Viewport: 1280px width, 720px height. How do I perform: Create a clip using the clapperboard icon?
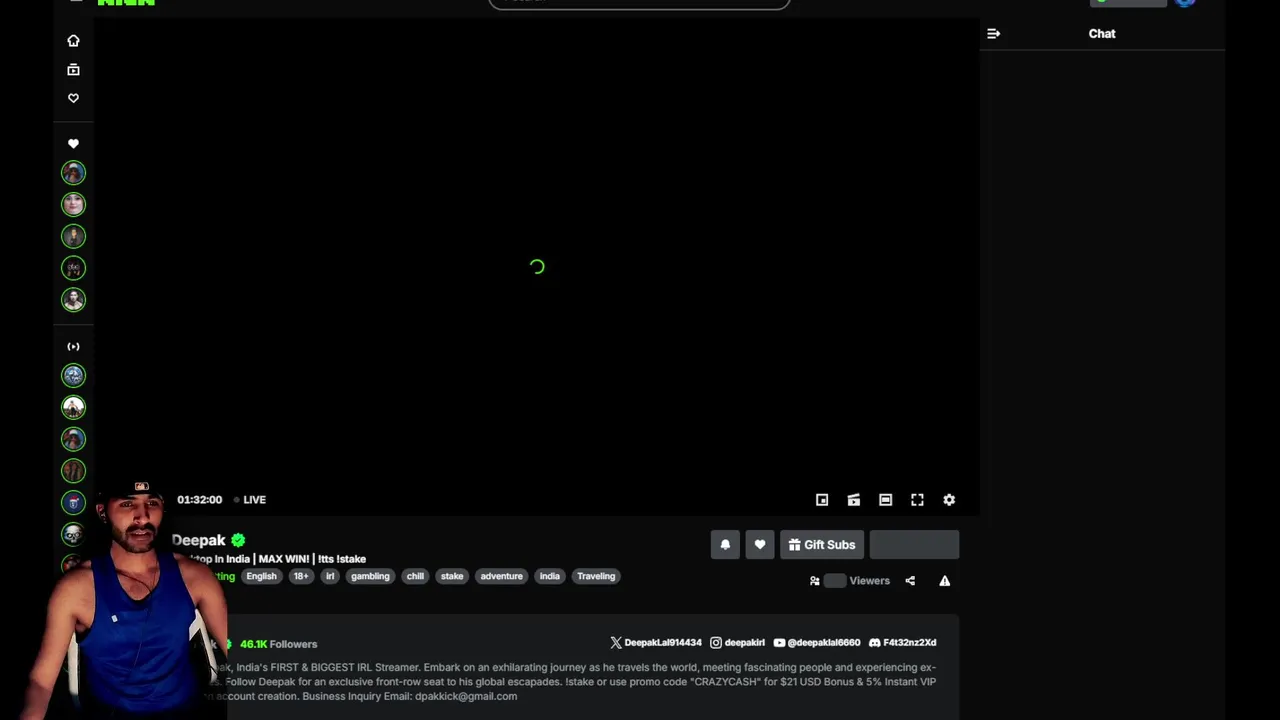tap(854, 500)
